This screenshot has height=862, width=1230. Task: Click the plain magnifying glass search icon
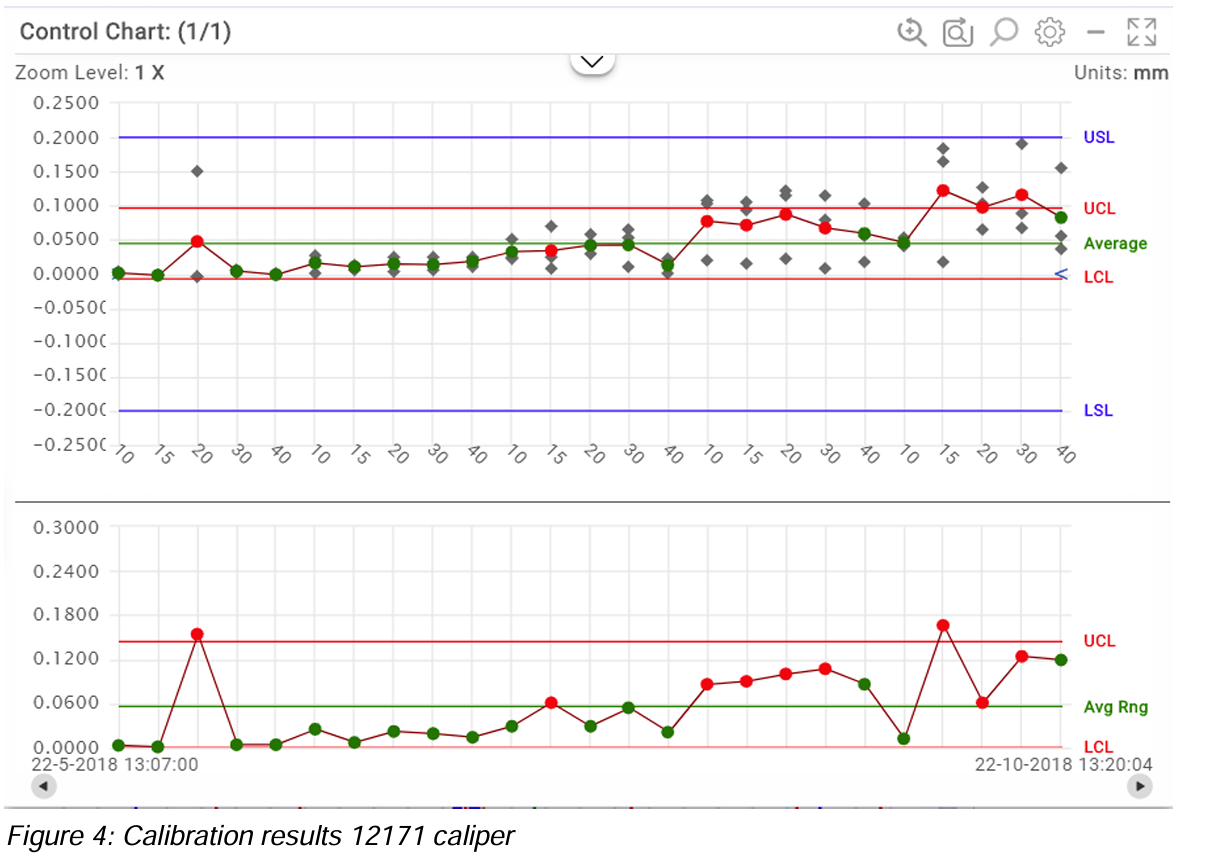(x=1003, y=32)
